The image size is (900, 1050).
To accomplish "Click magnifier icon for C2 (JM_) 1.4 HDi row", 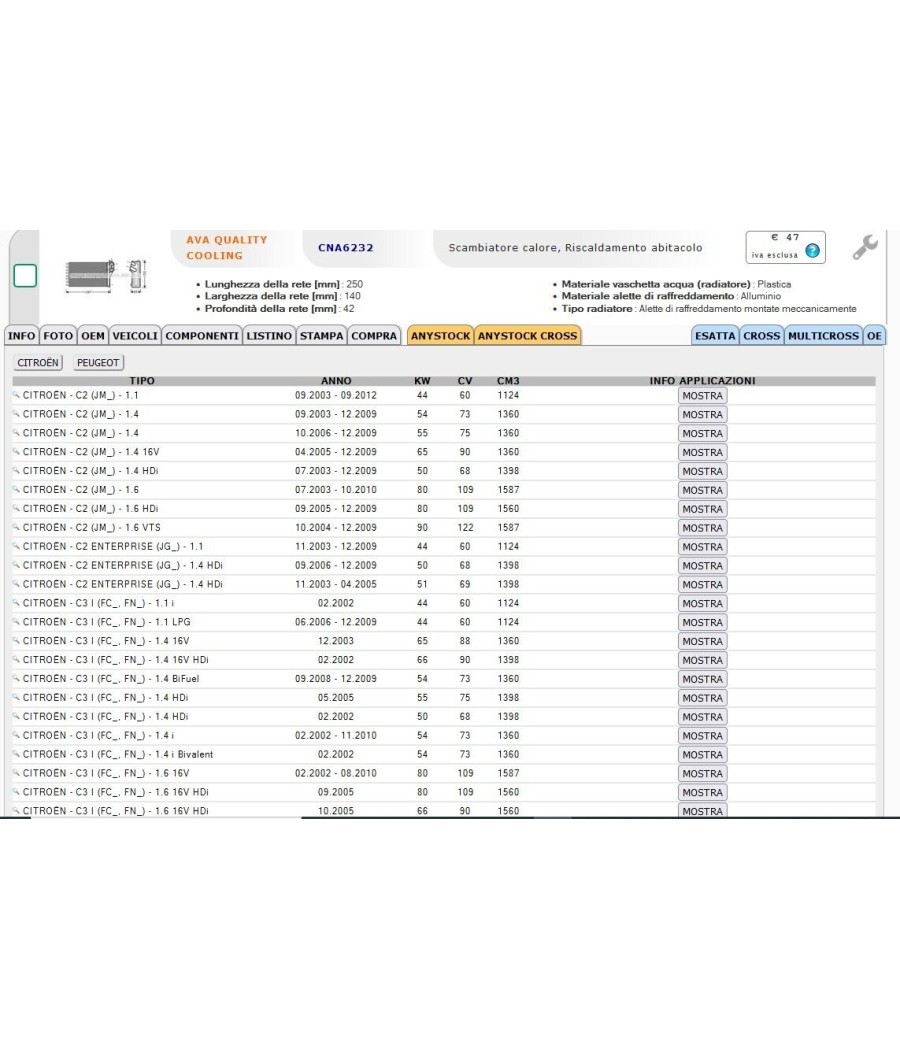I will tap(16, 470).
